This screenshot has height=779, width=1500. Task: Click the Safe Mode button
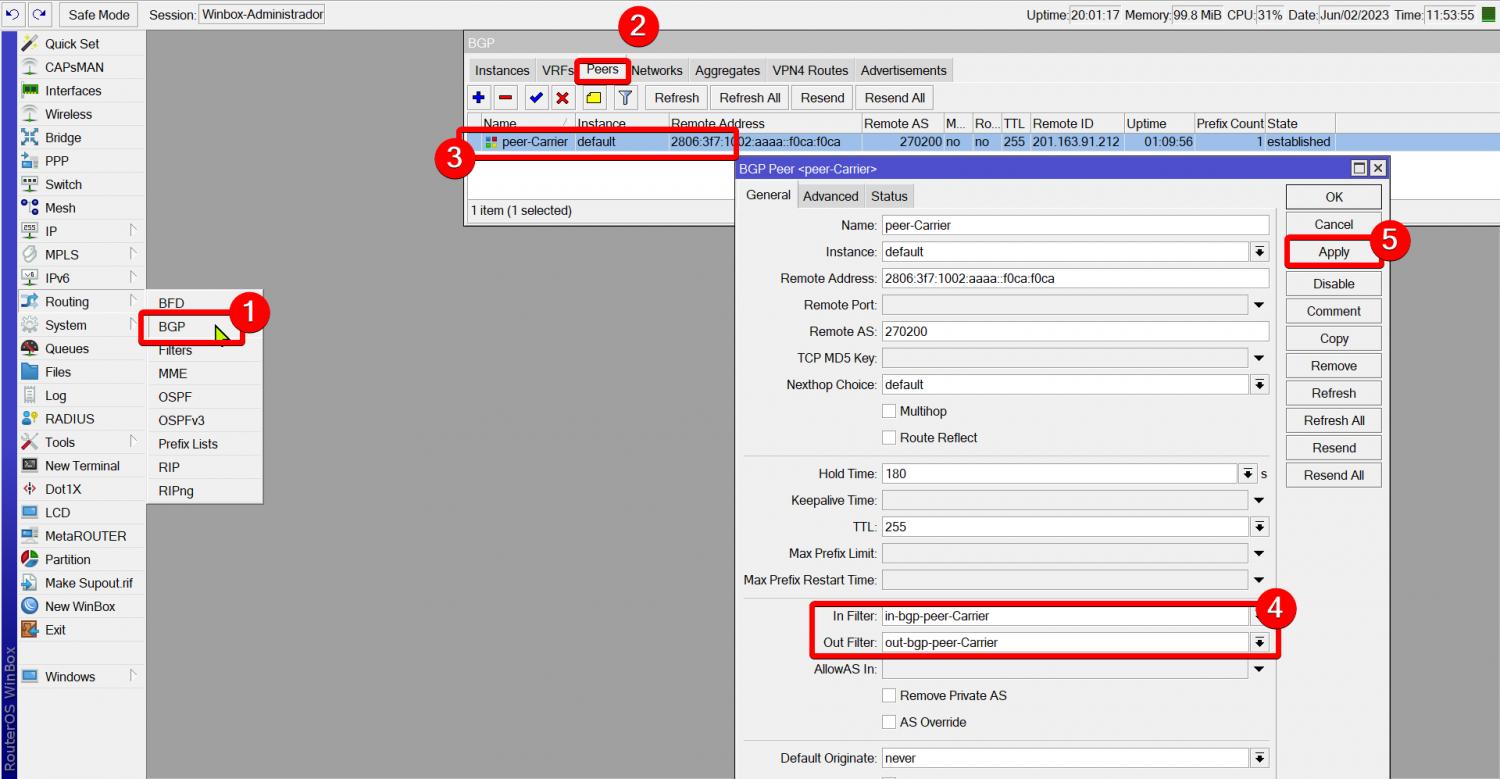(99, 15)
